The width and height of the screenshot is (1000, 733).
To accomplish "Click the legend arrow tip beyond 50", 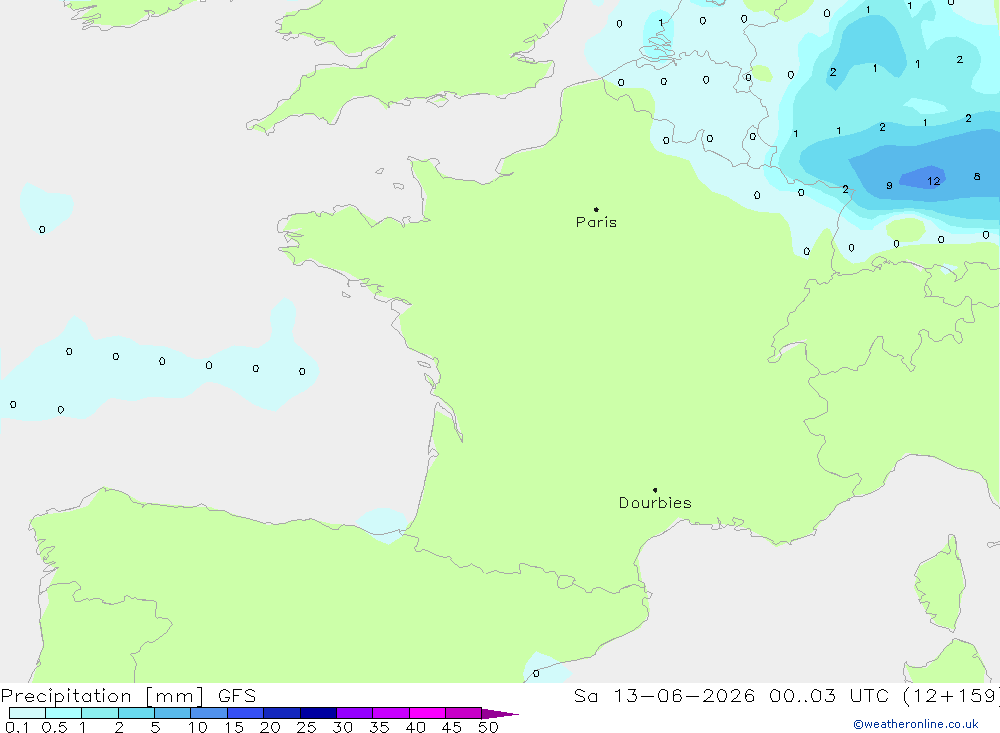I will click(x=500, y=713).
